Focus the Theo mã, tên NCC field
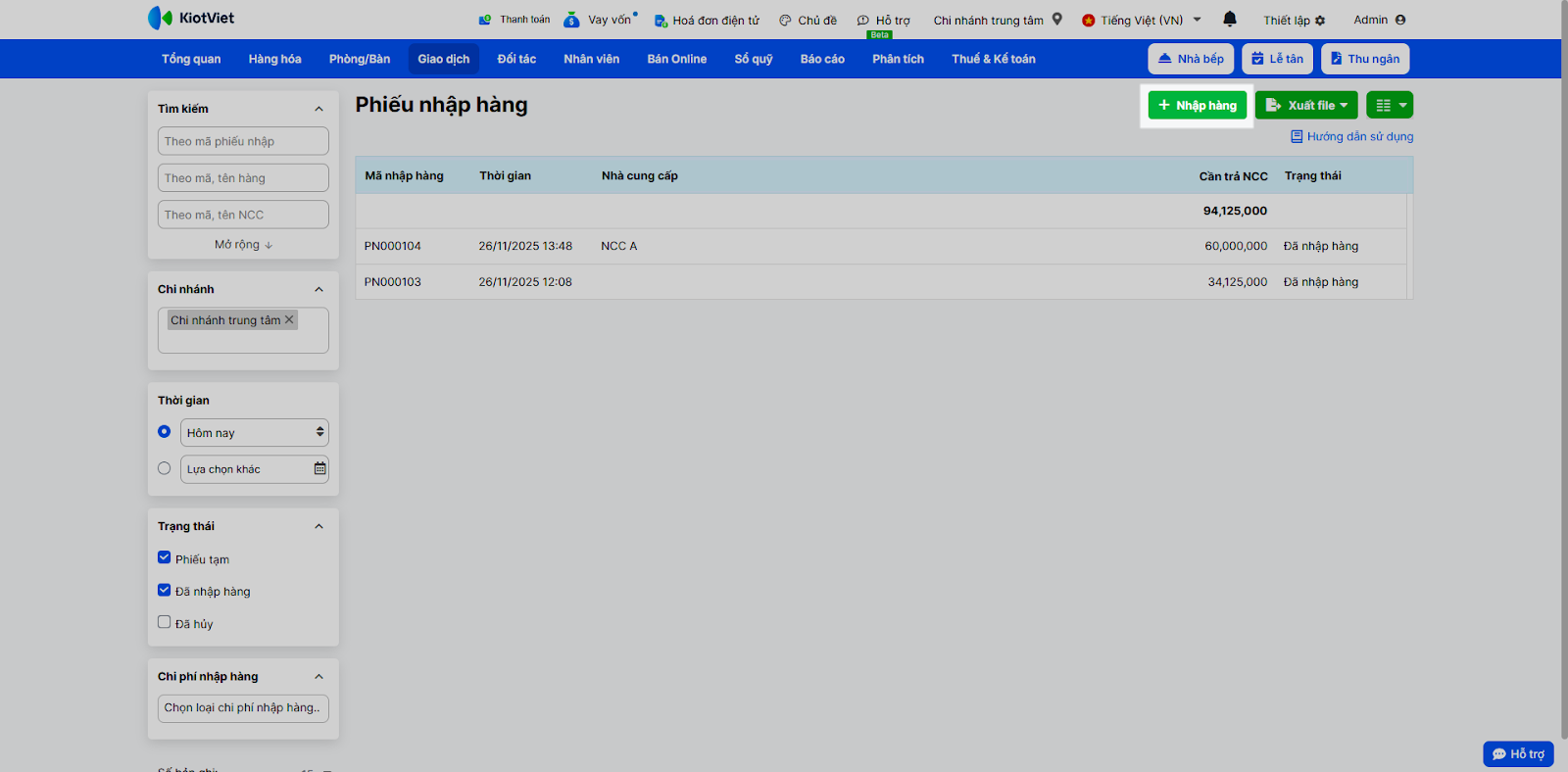 (243, 215)
